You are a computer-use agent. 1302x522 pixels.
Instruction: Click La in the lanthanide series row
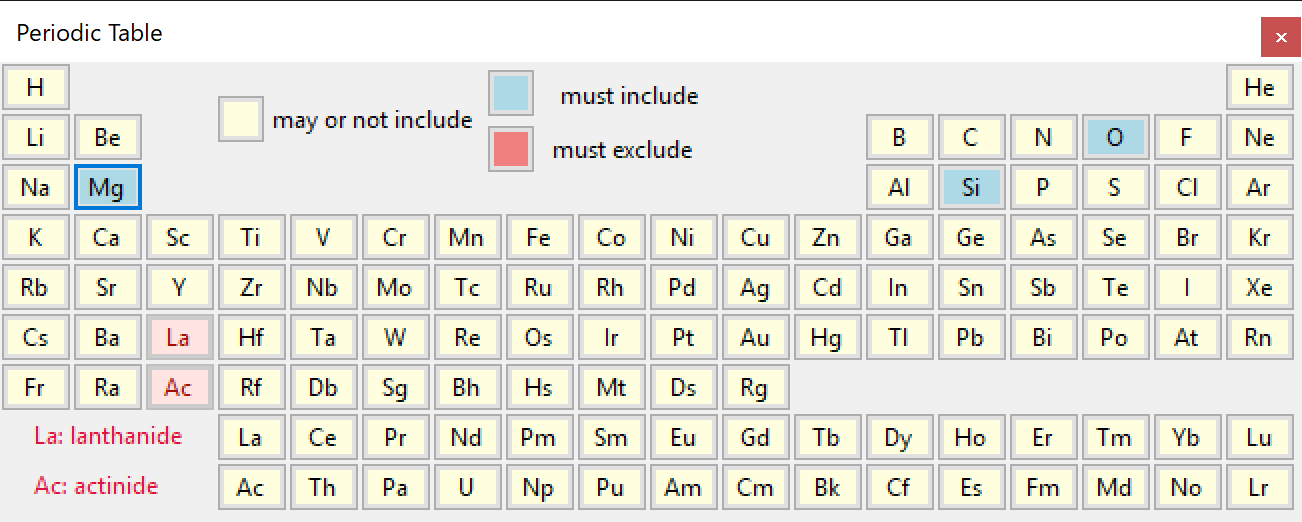pyautogui.click(x=251, y=437)
